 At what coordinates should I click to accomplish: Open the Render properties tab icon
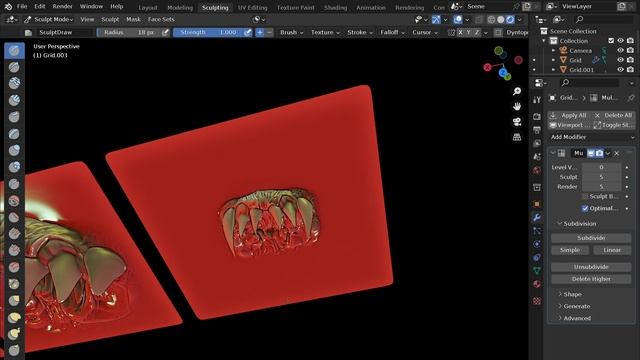(537, 116)
